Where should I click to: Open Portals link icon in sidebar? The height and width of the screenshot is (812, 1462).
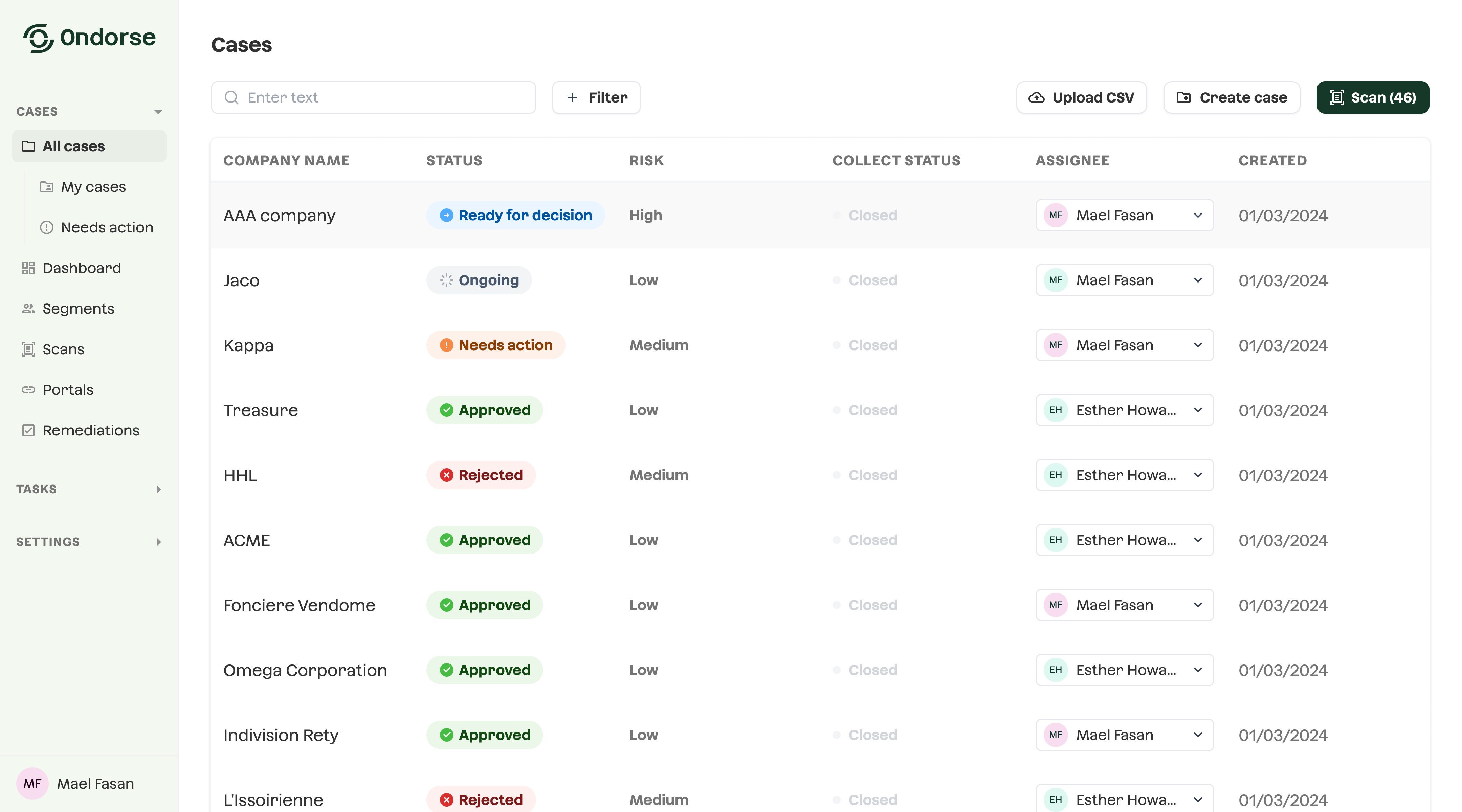click(28, 390)
